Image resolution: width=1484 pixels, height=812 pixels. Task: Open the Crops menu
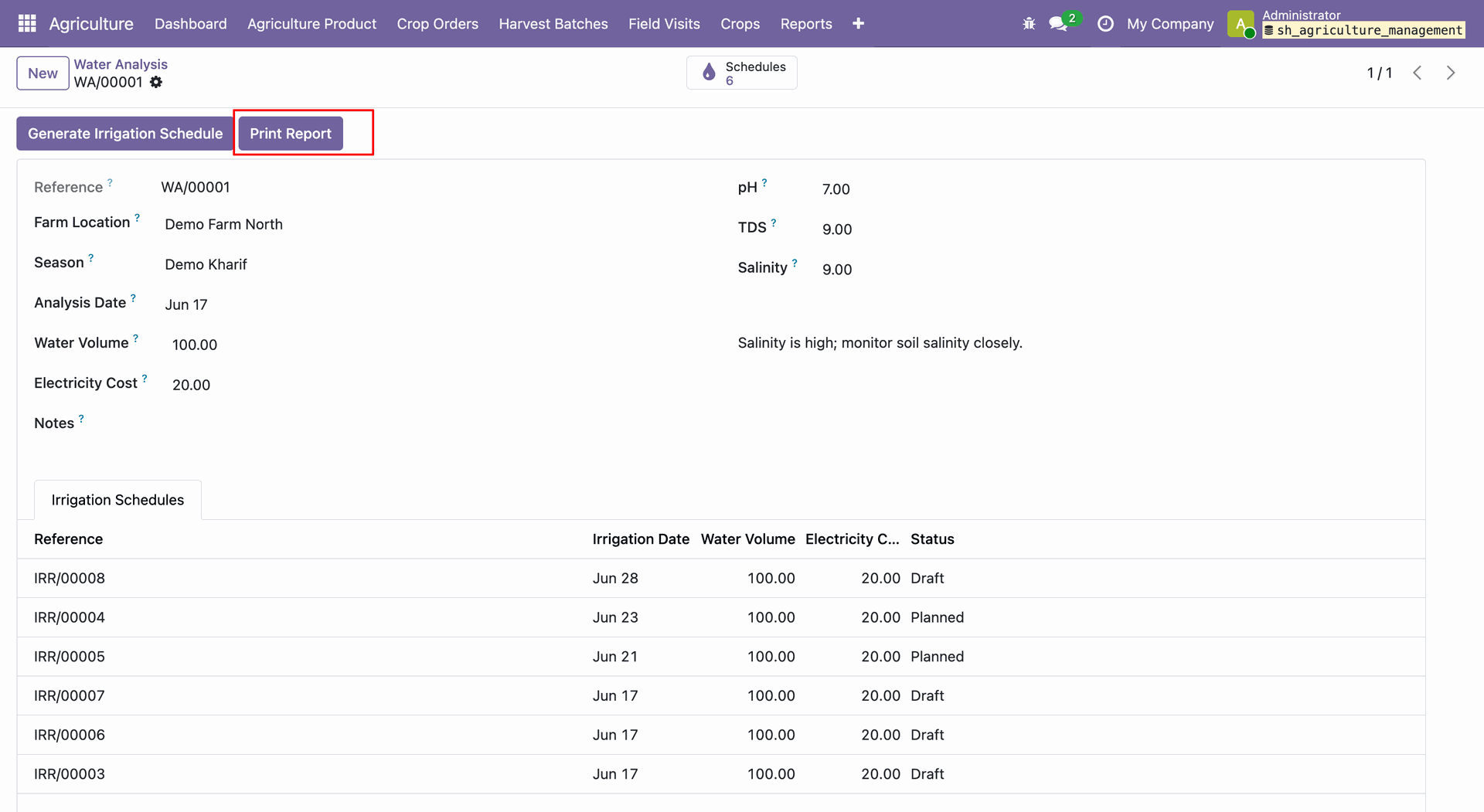[740, 24]
